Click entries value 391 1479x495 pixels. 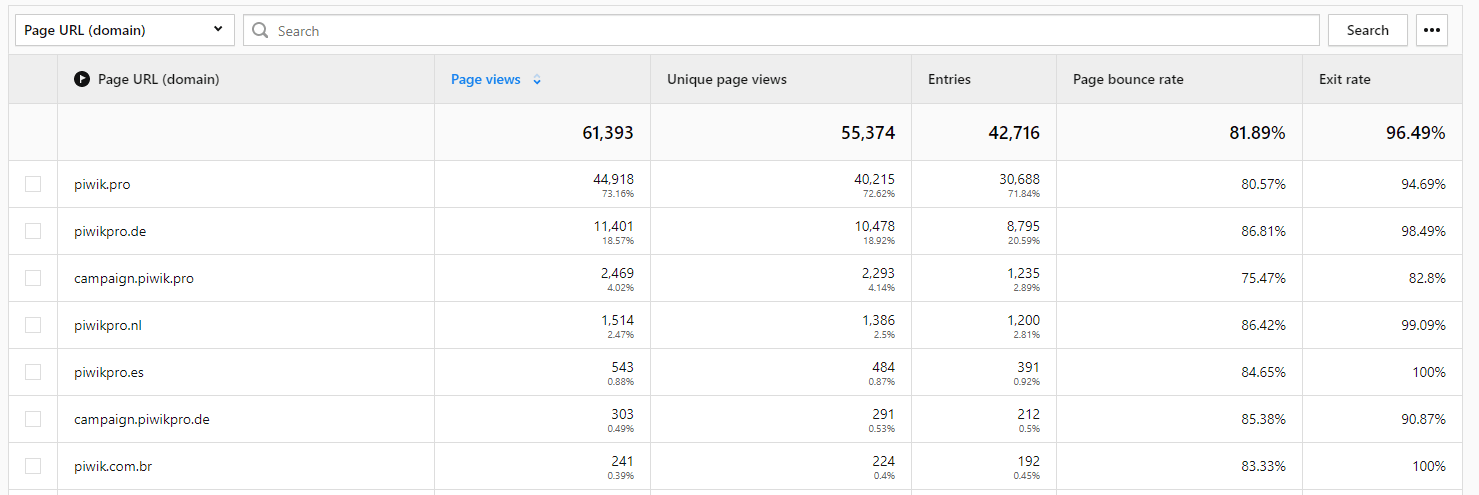pyautogui.click(x=1028, y=367)
